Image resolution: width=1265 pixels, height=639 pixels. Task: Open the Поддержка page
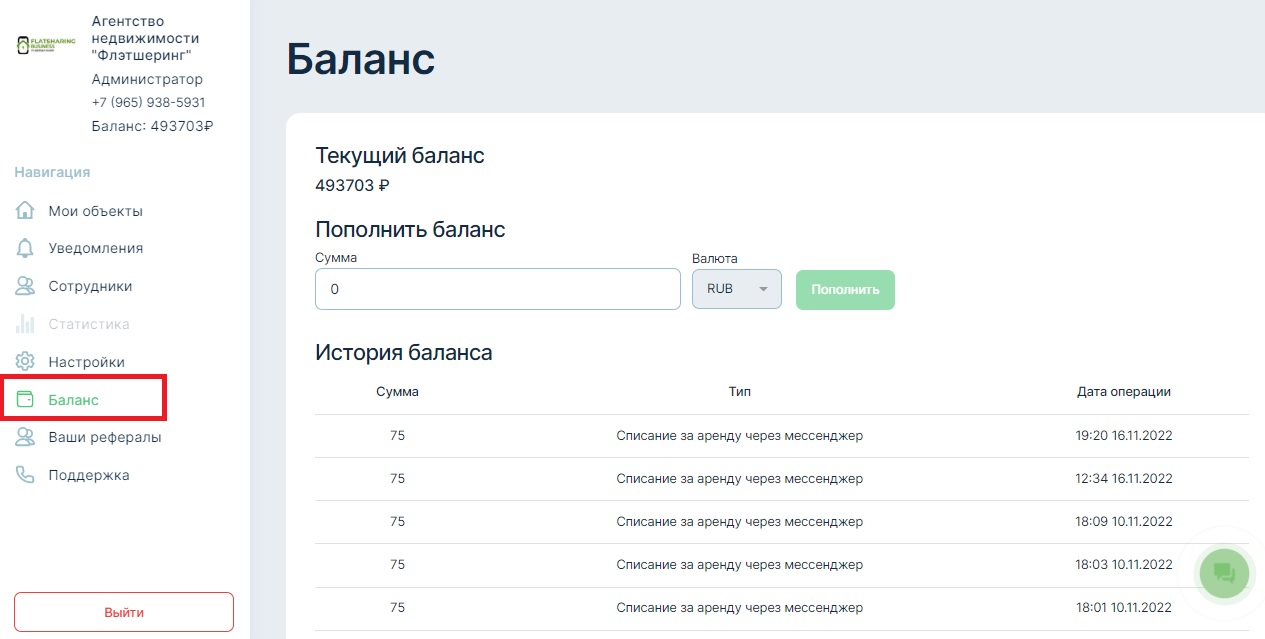click(88, 475)
